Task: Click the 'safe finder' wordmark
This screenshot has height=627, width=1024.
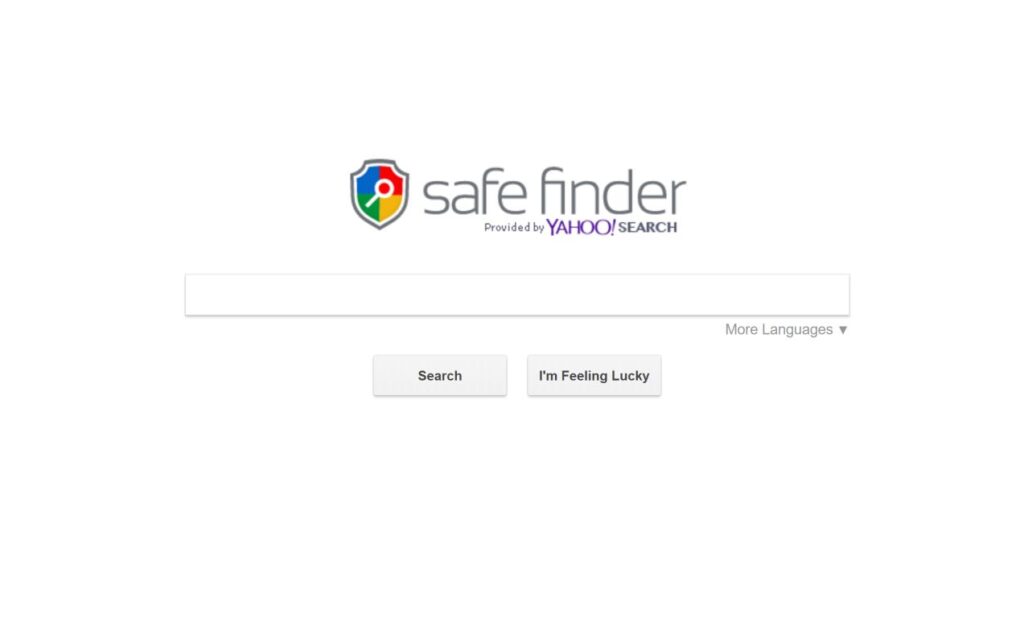Action: tap(554, 192)
